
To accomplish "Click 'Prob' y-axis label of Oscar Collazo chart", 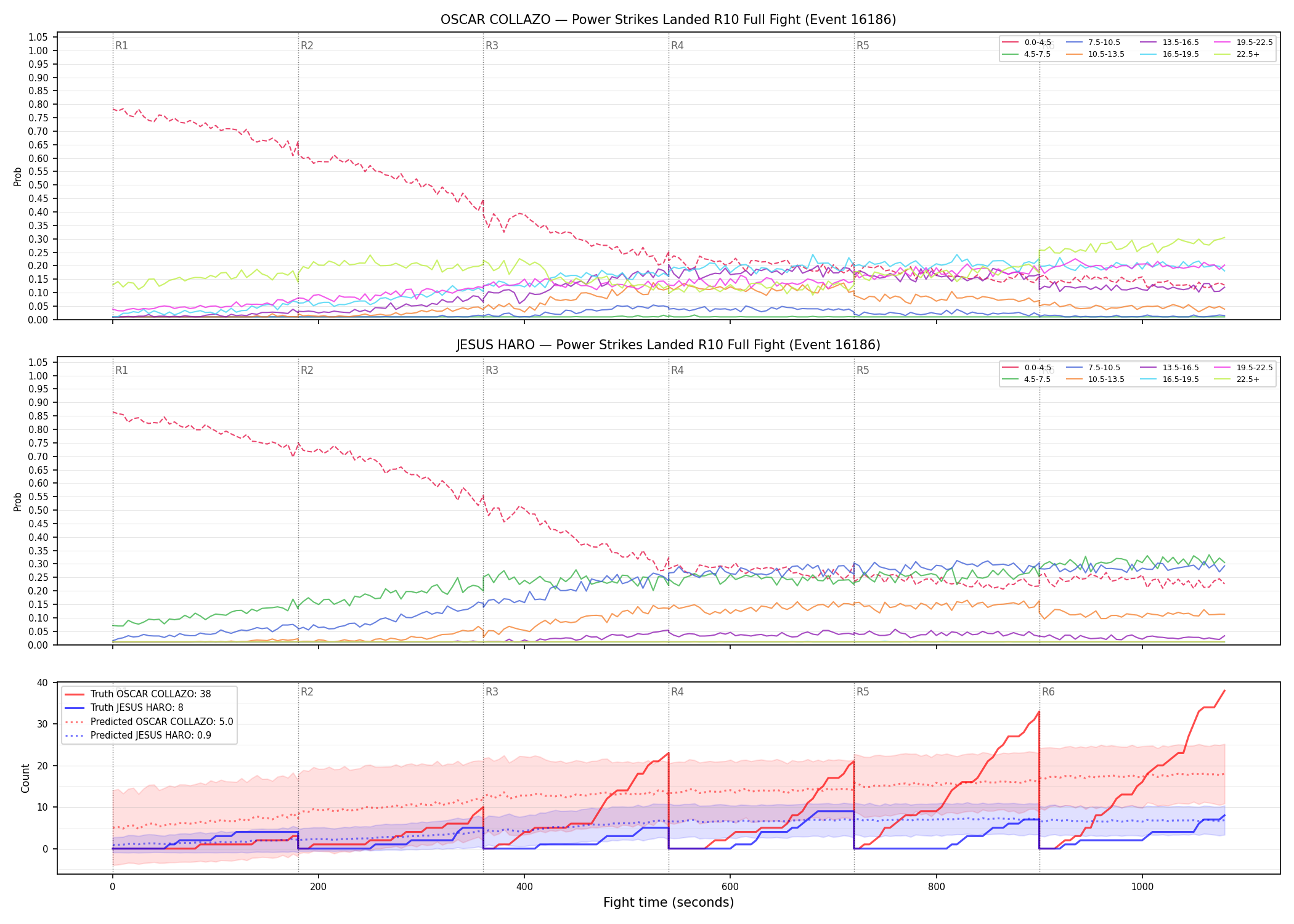I will point(17,176).
